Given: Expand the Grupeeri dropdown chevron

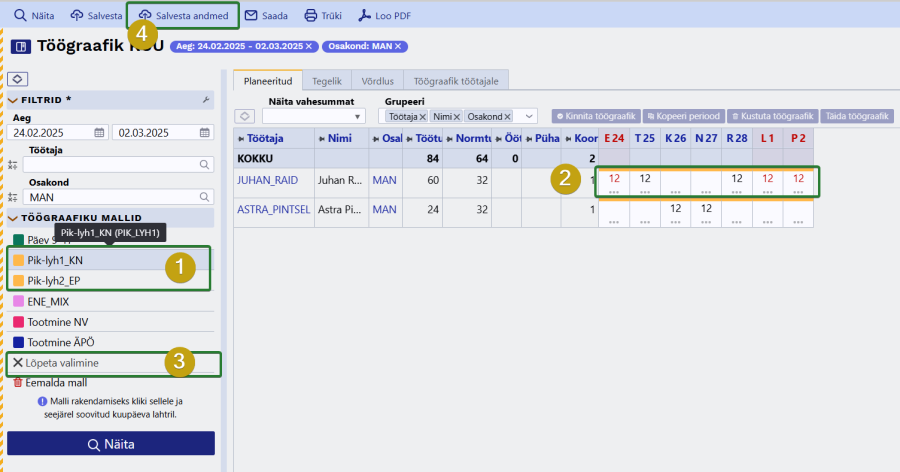Looking at the screenshot, I should click(529, 116).
